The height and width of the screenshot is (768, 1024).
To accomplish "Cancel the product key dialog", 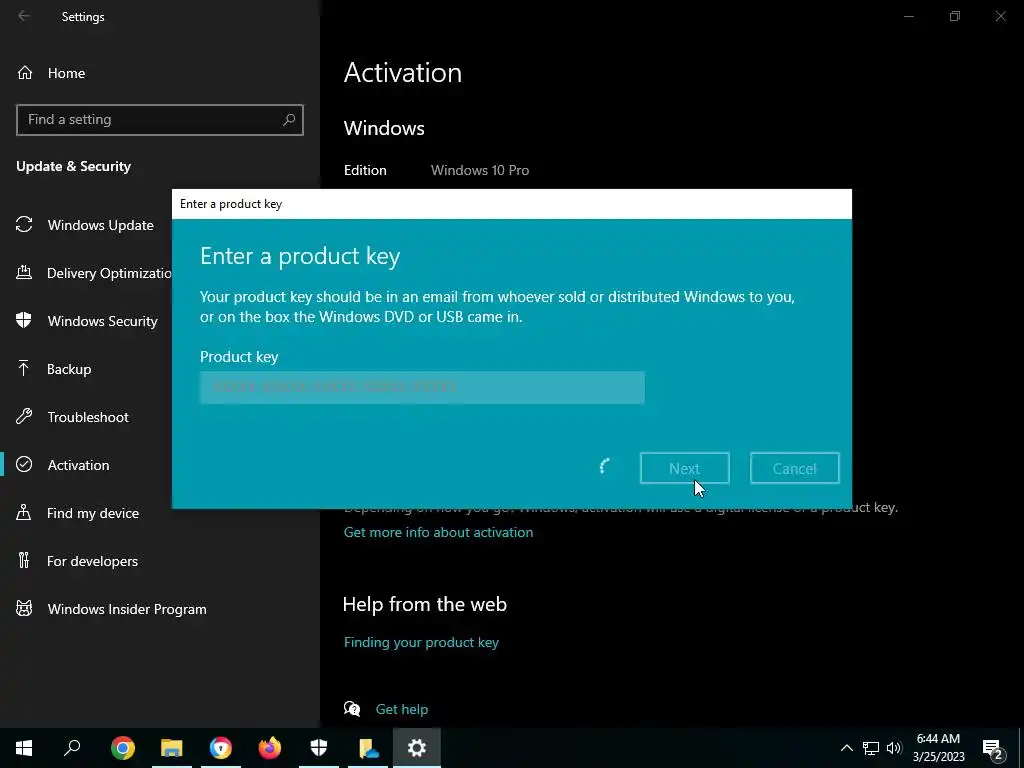I will tap(795, 468).
